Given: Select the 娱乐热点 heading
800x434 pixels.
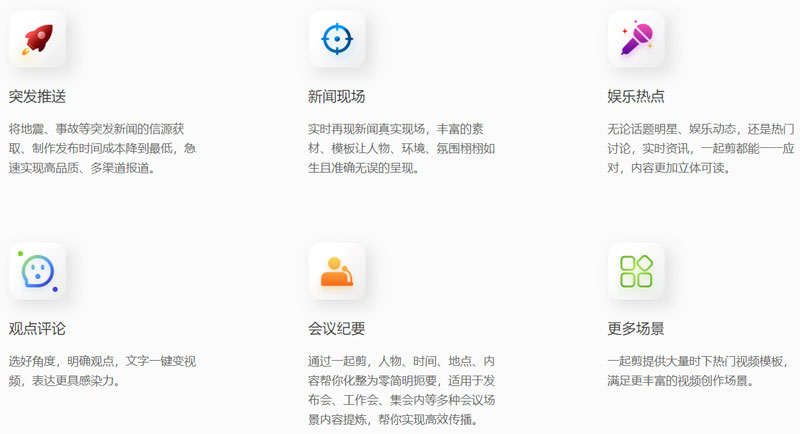Looking at the screenshot, I should tap(636, 97).
